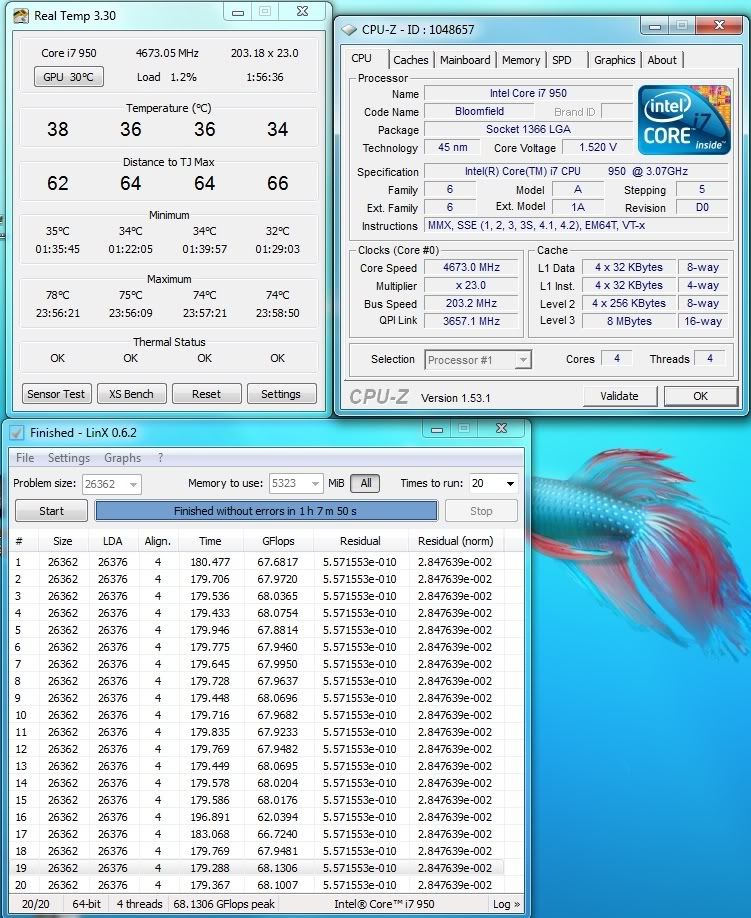Open the Settings menu in LinX
The width and height of the screenshot is (751, 918).
coord(68,458)
